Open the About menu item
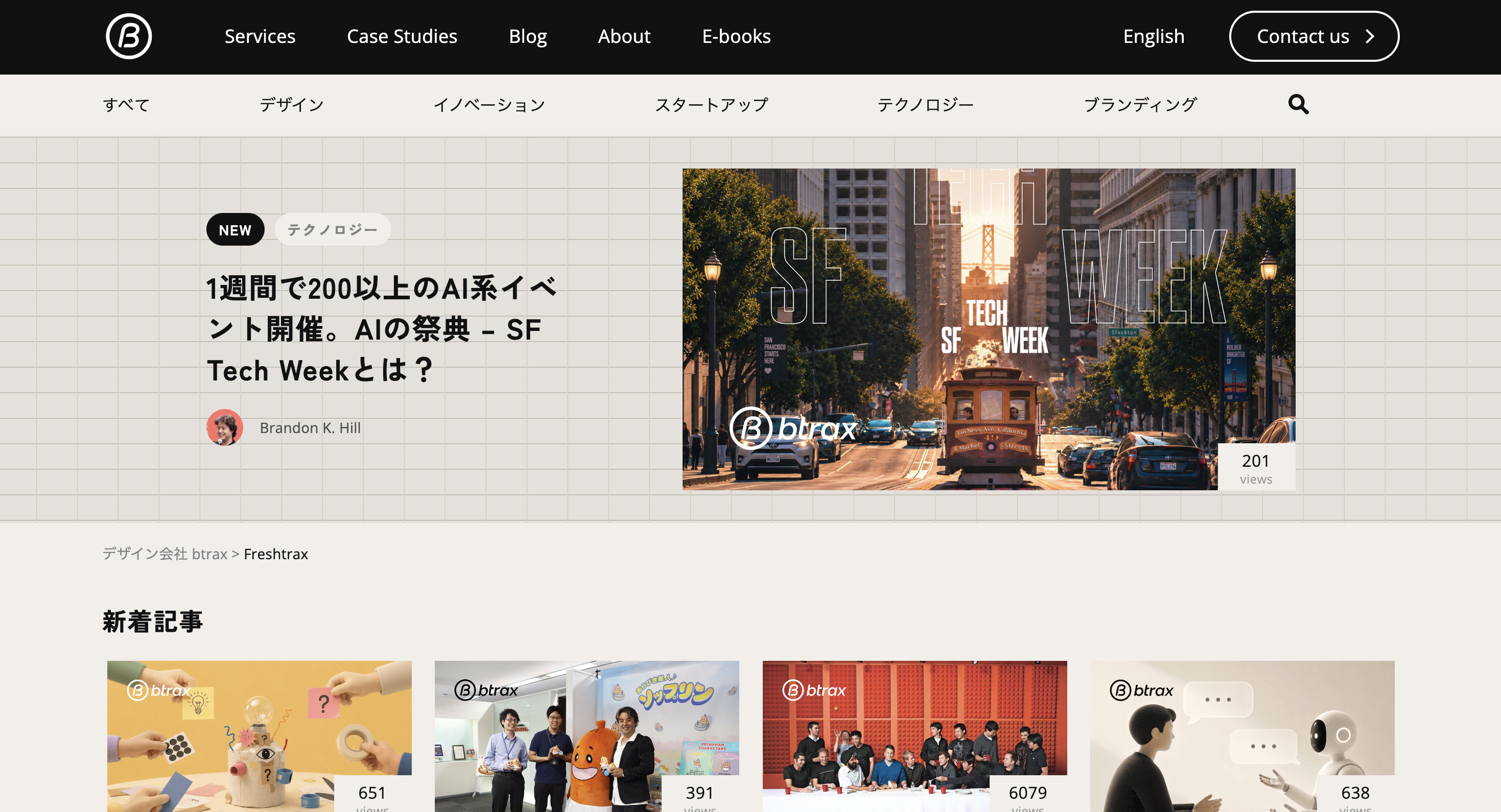The image size is (1501, 812). (x=623, y=36)
